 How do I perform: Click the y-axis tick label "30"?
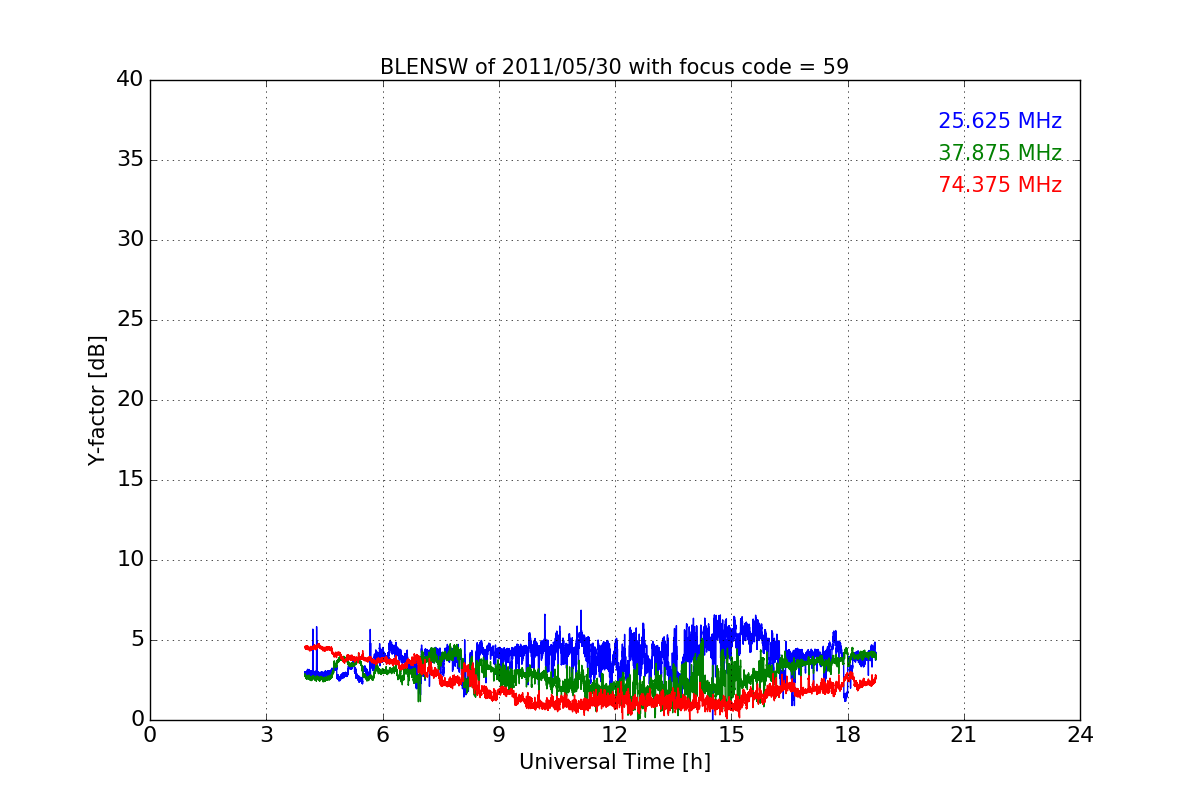130,240
